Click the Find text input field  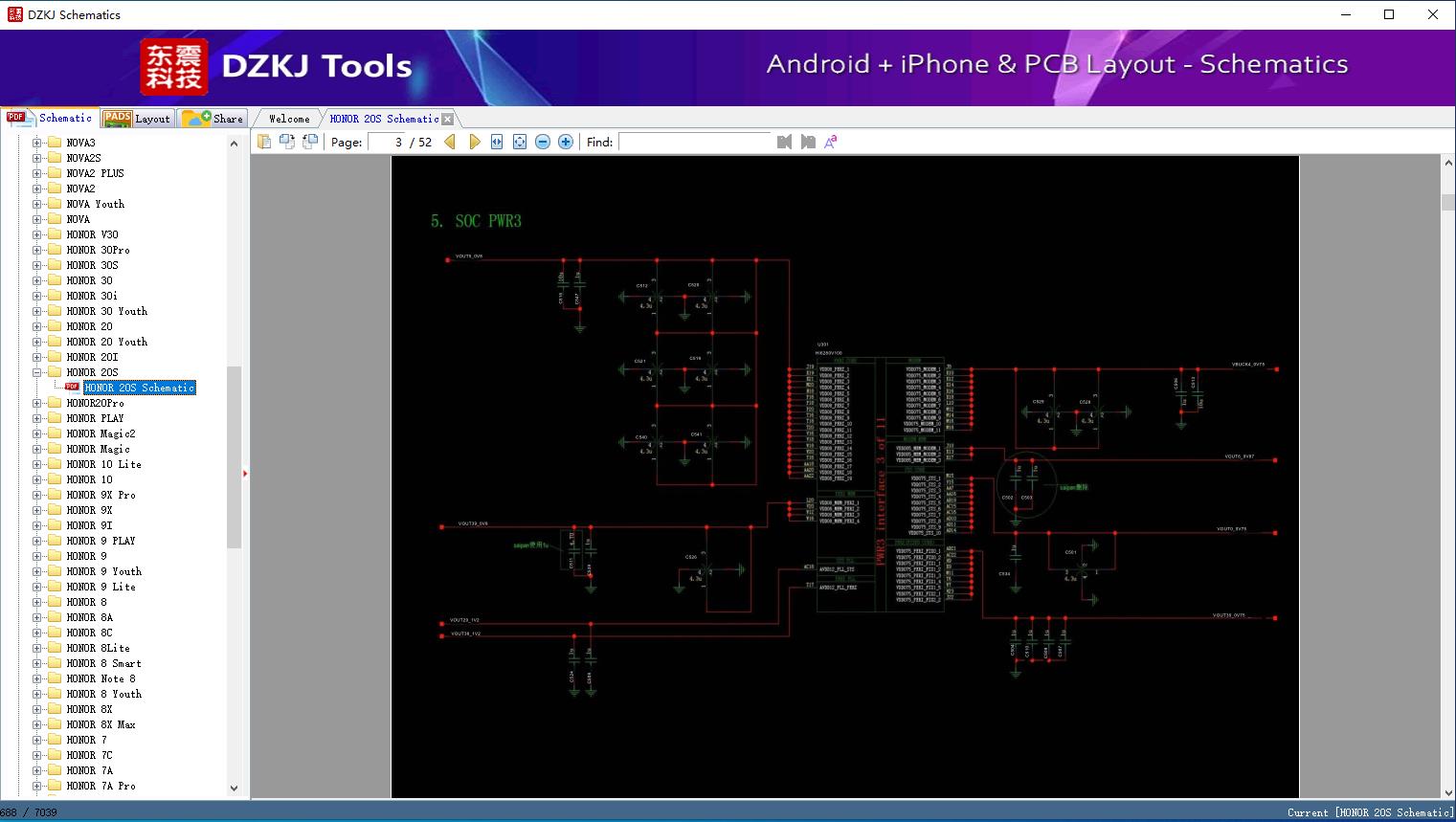(695, 142)
